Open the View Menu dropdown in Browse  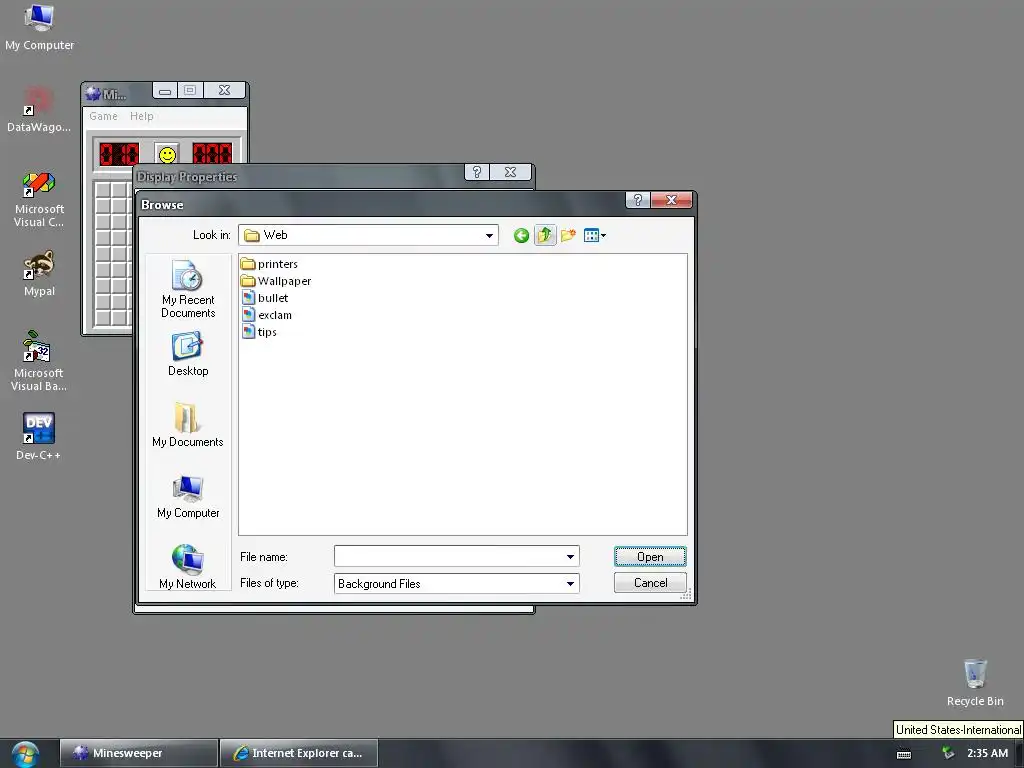pos(594,235)
